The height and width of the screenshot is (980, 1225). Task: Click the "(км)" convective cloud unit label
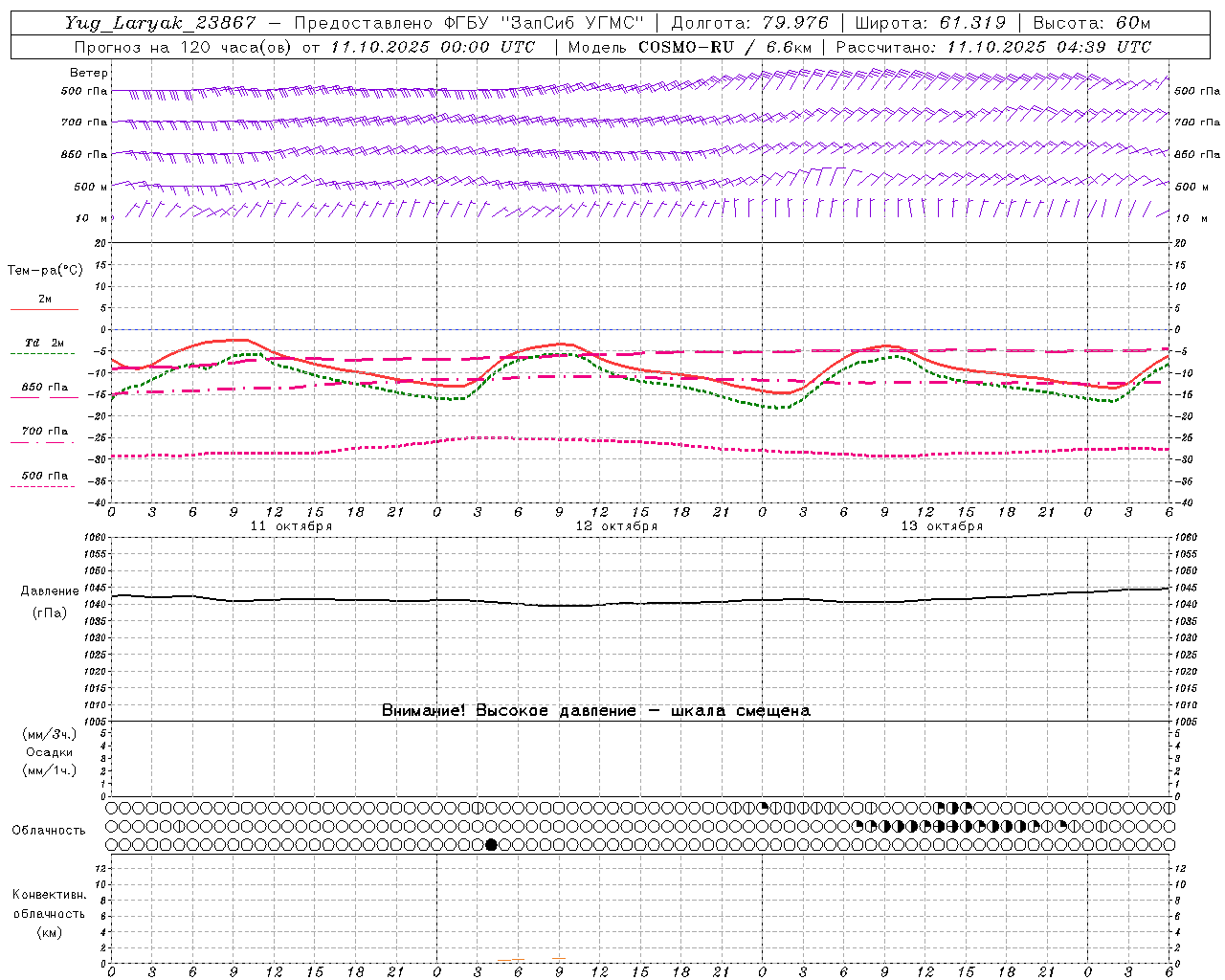[x=49, y=932]
